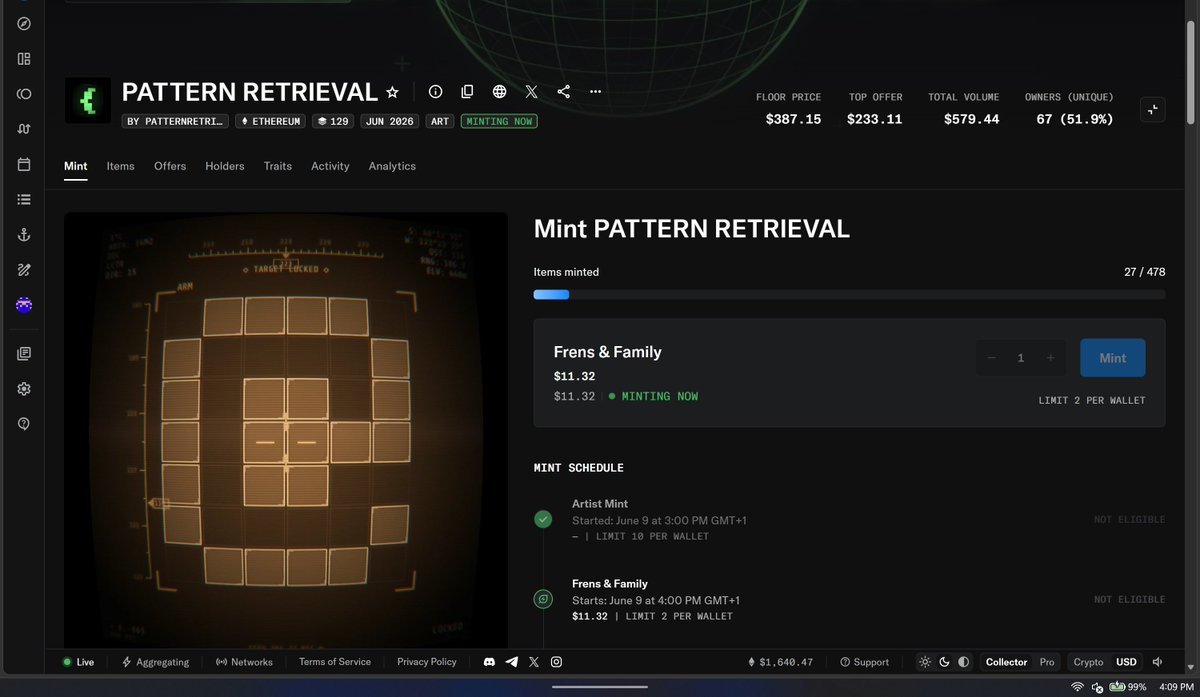Viewport: 1200px width, 697px height.
Task: Open the collection website globe icon
Action: pos(499,92)
